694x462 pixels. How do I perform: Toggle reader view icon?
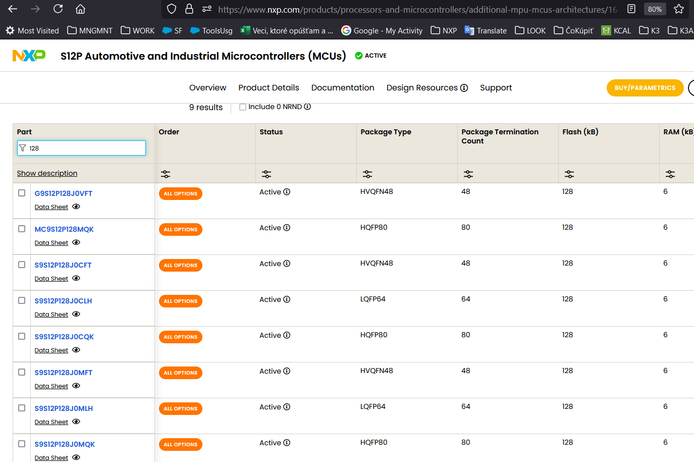pos(632,9)
